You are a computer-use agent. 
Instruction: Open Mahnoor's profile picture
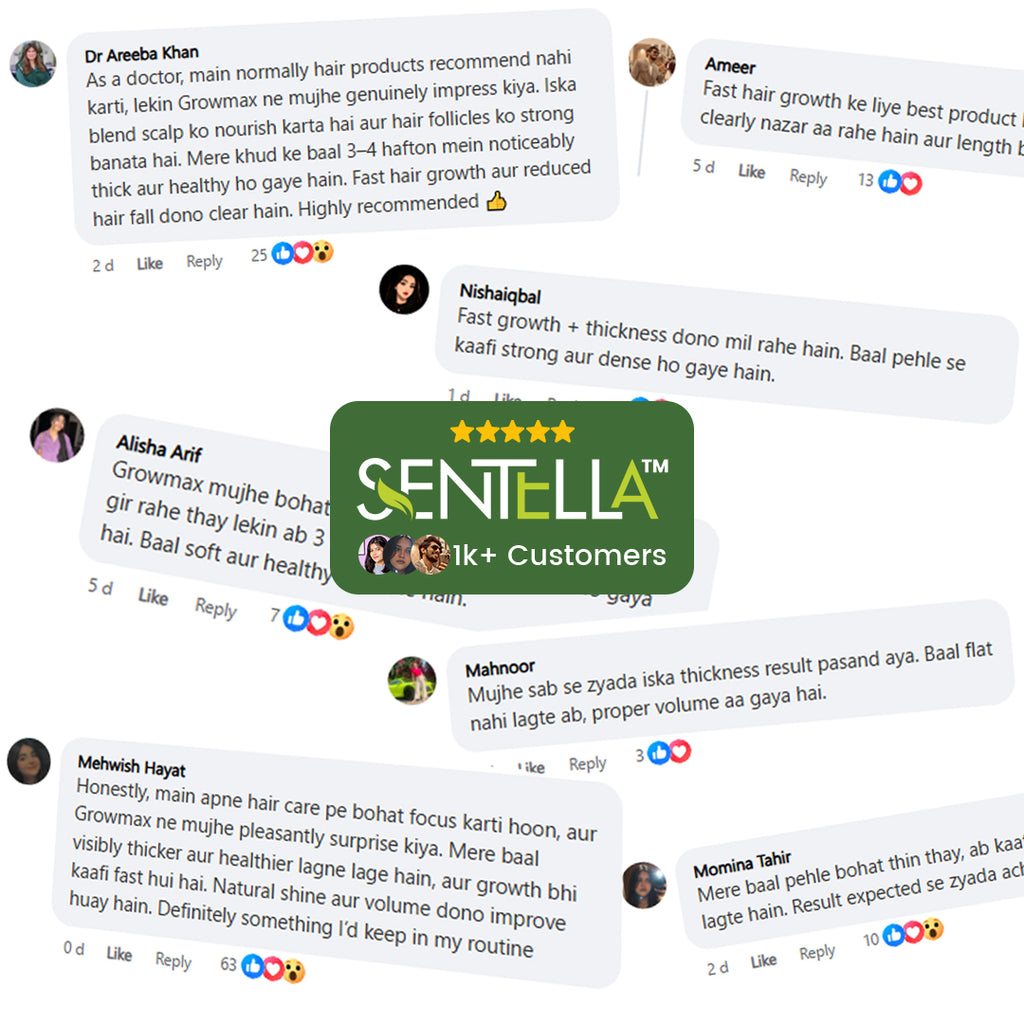point(412,680)
